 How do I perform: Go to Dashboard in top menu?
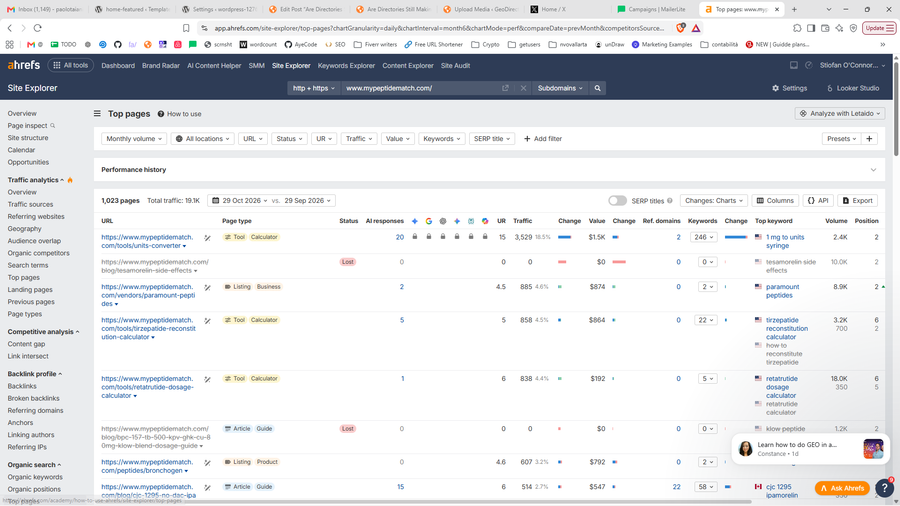click(x=118, y=65)
